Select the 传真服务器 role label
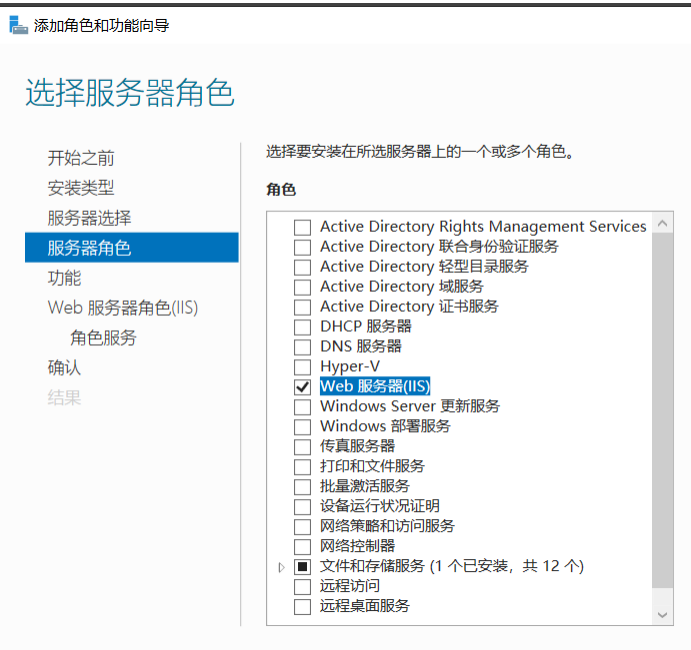 tap(357, 446)
